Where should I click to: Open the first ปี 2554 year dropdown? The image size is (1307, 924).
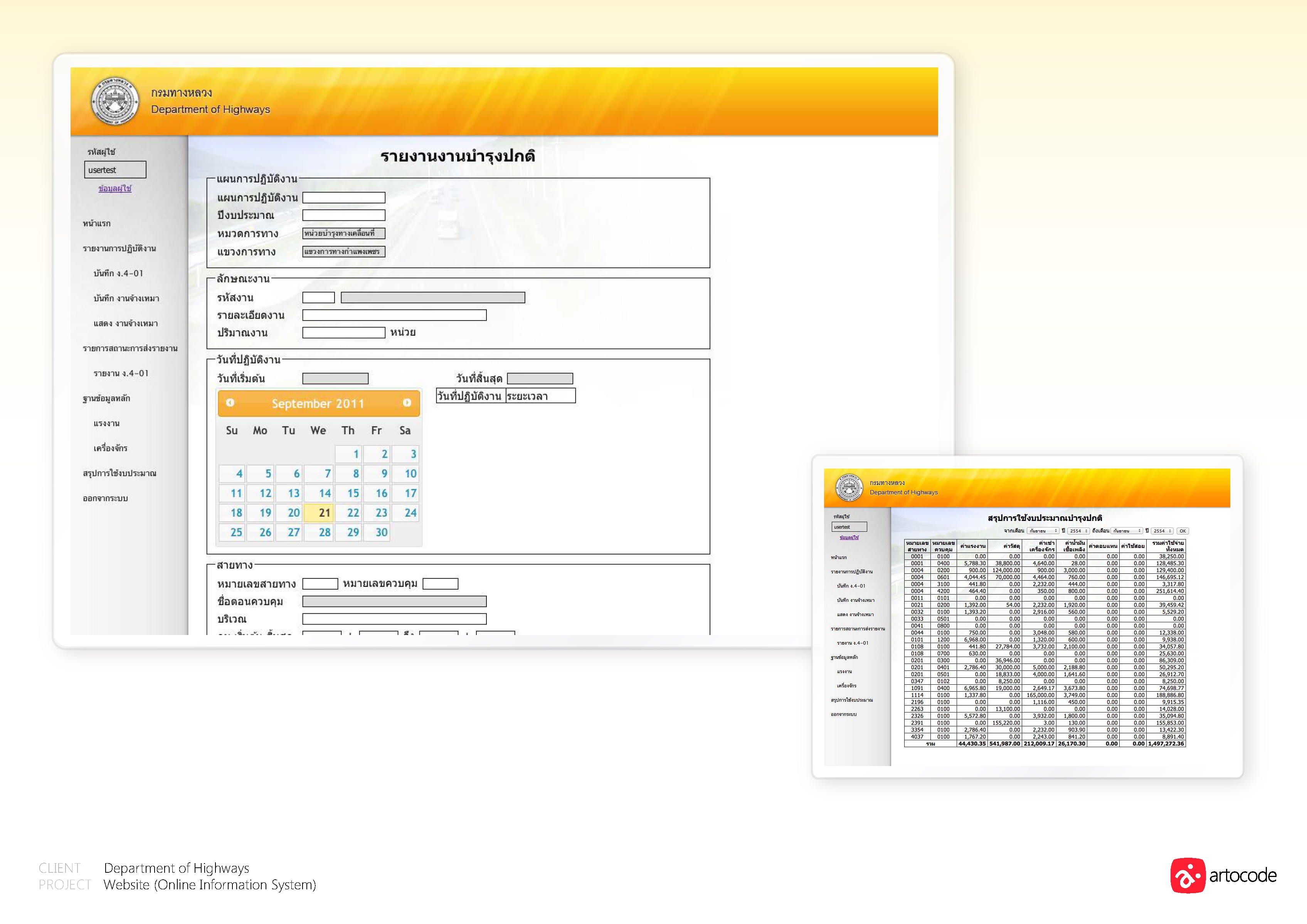pyautogui.click(x=1078, y=531)
